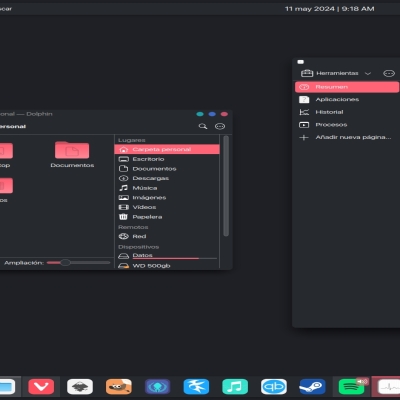400x400 pixels.
Task: Launch qBittorrent from the dock
Action: pos(274,387)
